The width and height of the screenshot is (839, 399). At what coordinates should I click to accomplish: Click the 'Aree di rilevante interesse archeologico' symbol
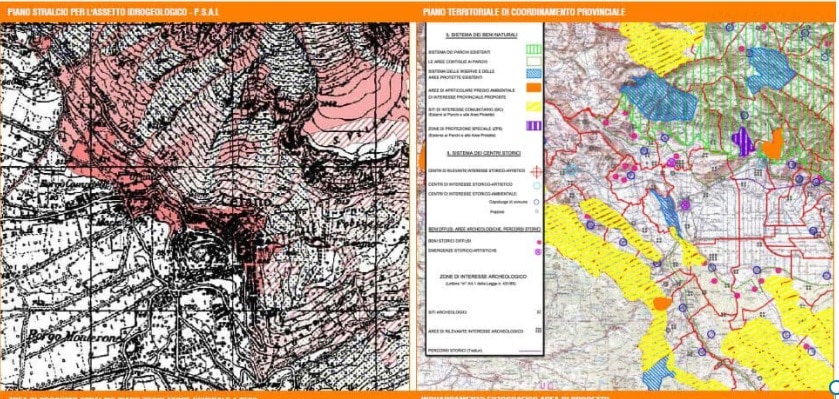(x=538, y=330)
